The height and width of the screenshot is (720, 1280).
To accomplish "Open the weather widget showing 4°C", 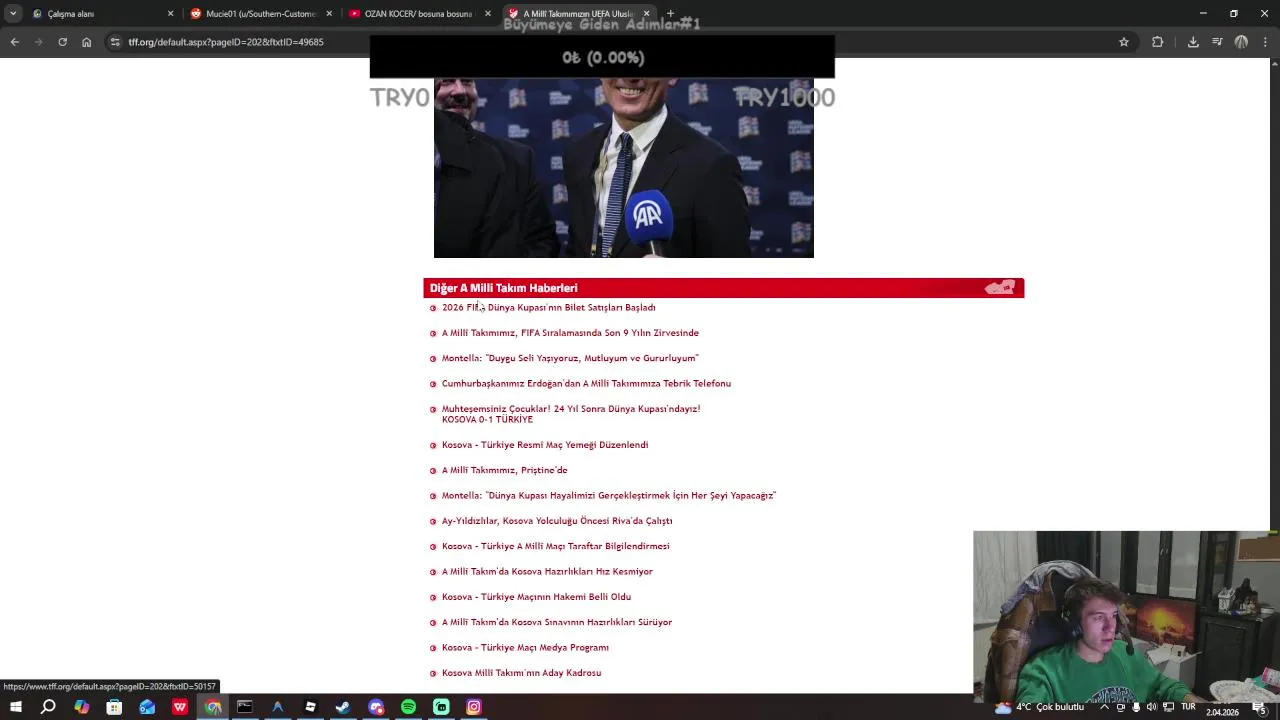I will coord(1038,707).
